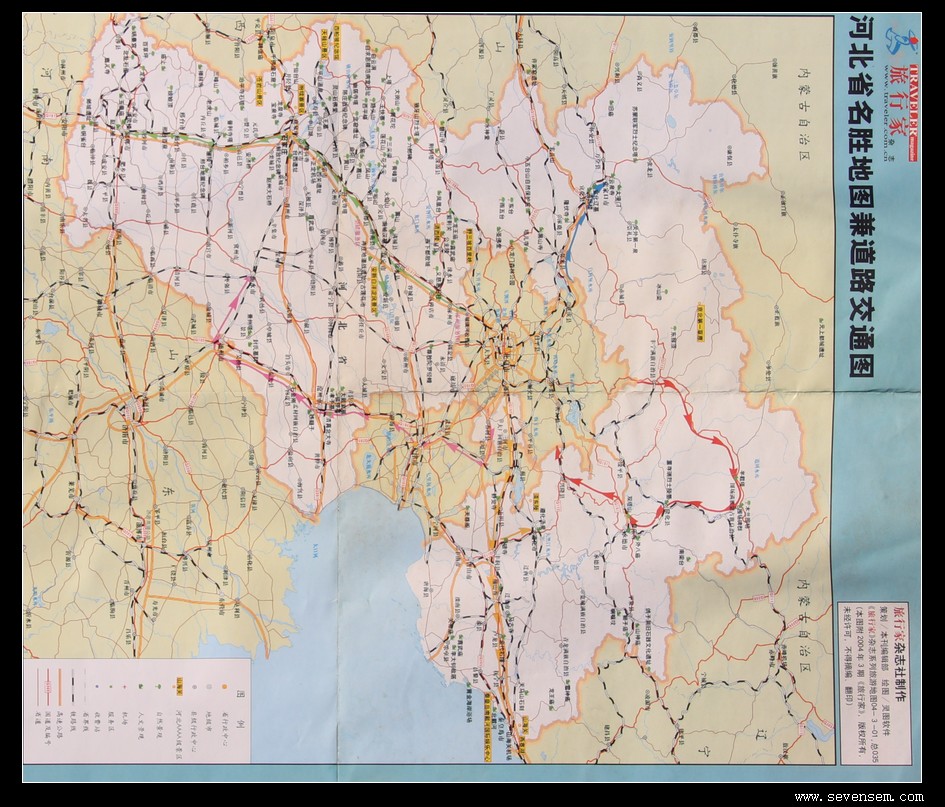The image size is (945, 807).
Task: Click the yellow AAAA scenic-area tag in the legend
Action: pos(180,687)
